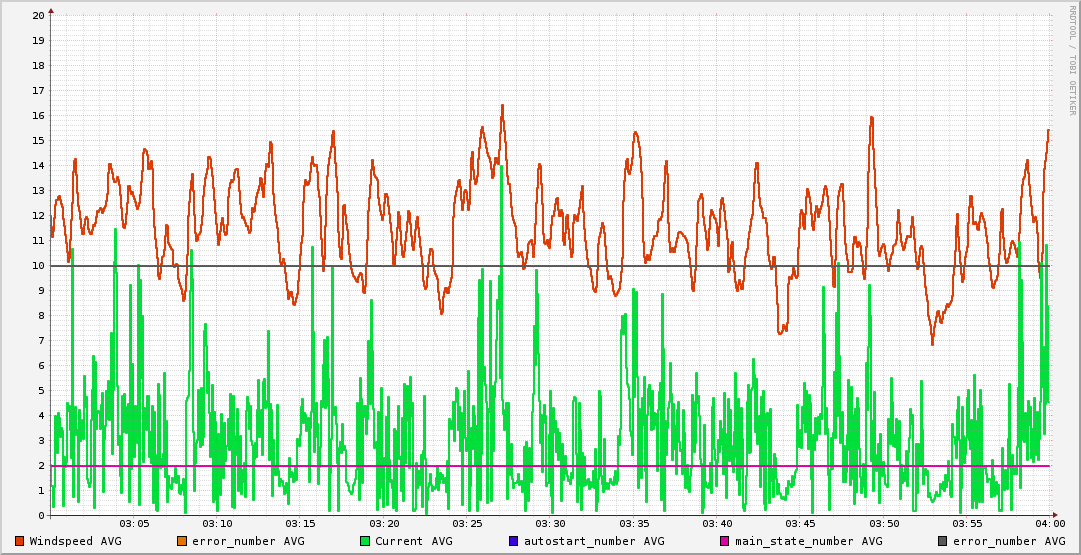Click the '15' value axis label
The image size is (1081, 555).
tap(39, 141)
